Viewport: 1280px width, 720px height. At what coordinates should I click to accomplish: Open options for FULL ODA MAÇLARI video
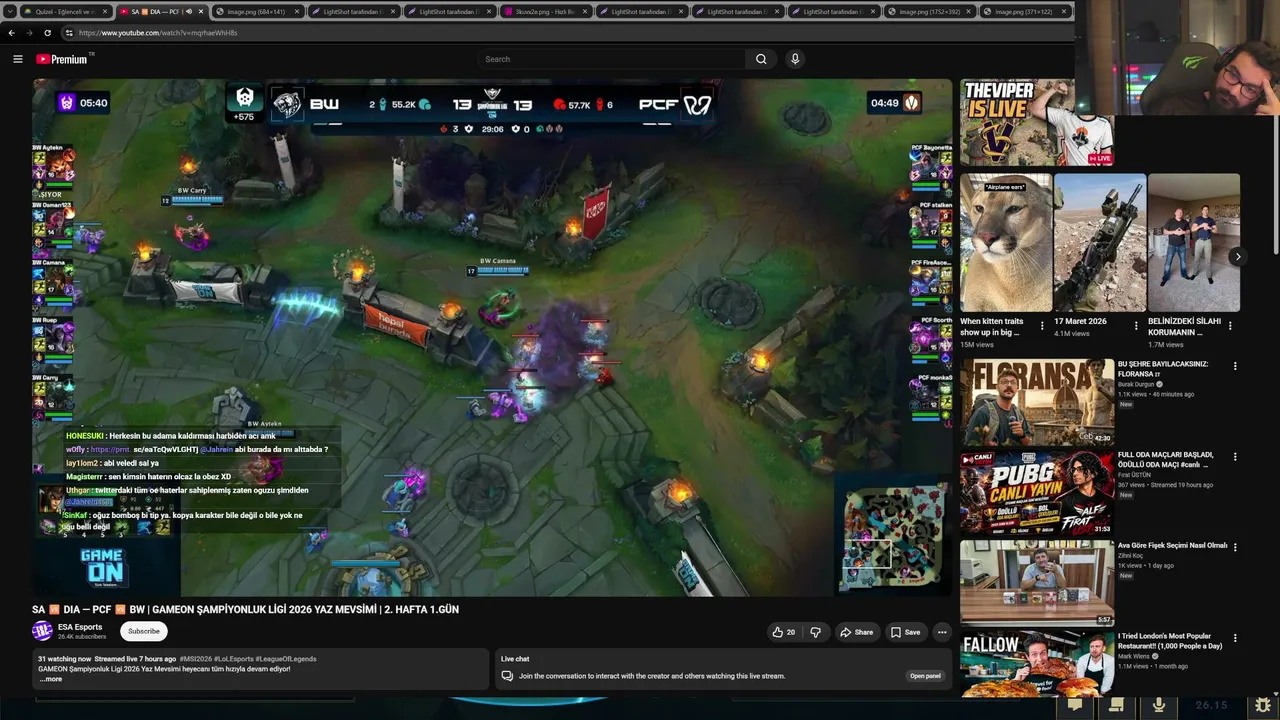pos(1235,457)
